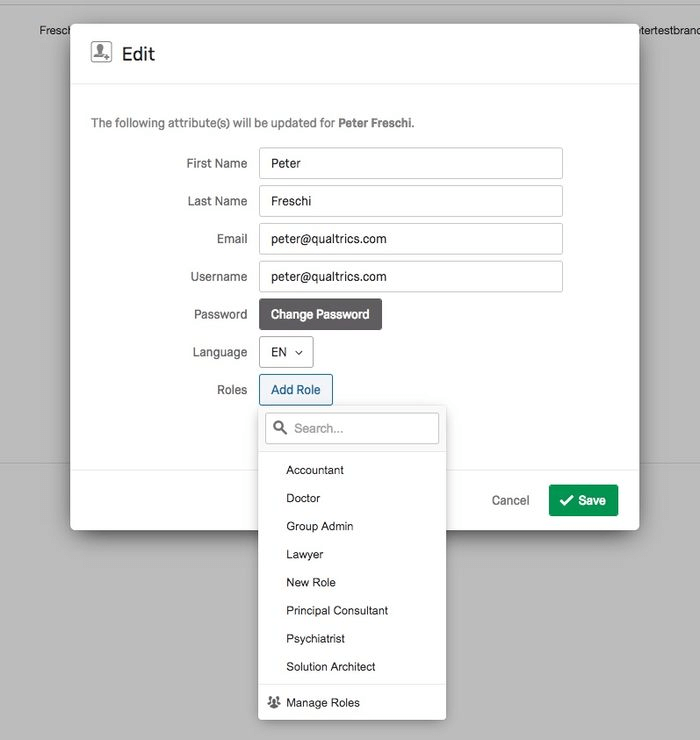Click the role Search box
The width and height of the screenshot is (700, 740).
tap(352, 428)
